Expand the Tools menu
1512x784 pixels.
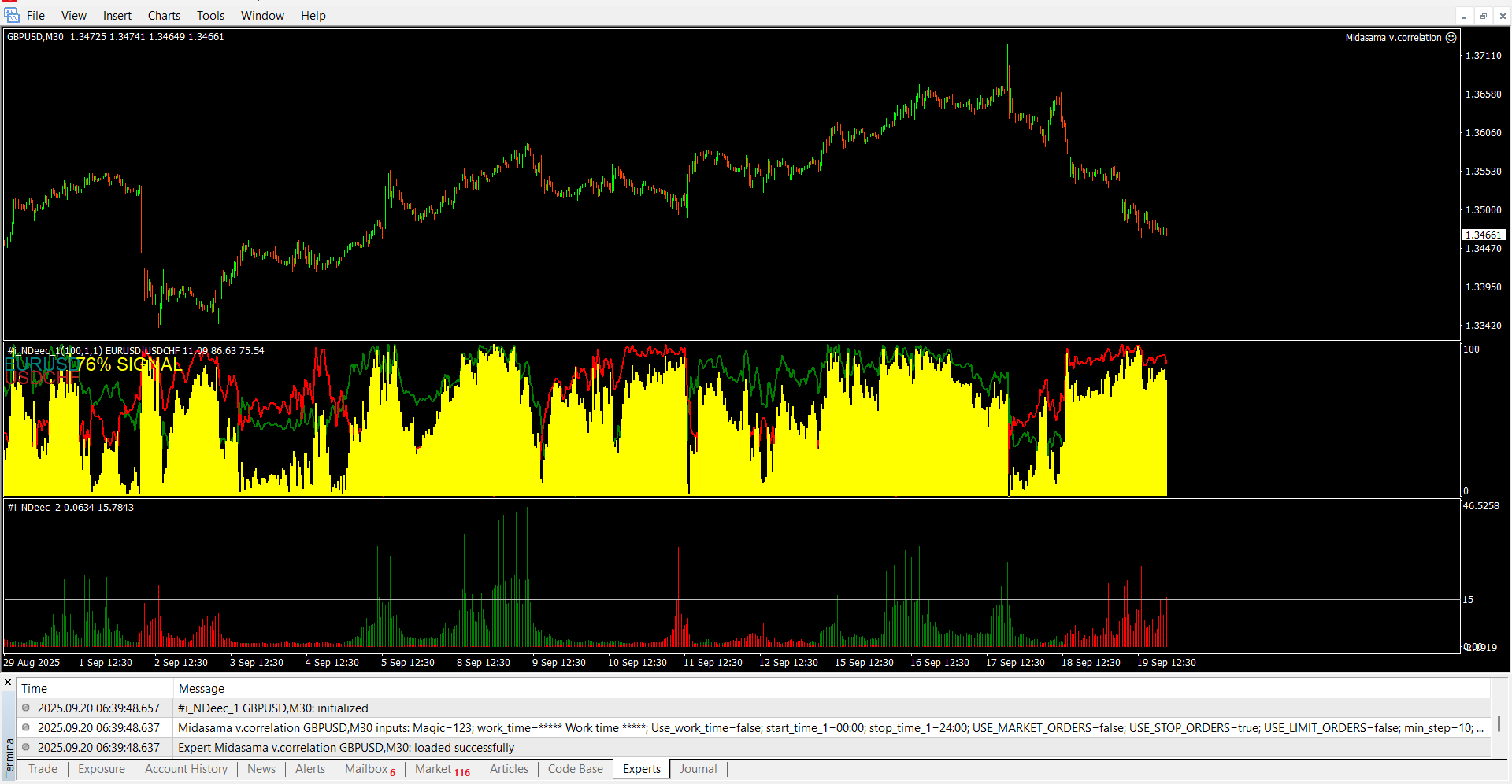(x=210, y=16)
